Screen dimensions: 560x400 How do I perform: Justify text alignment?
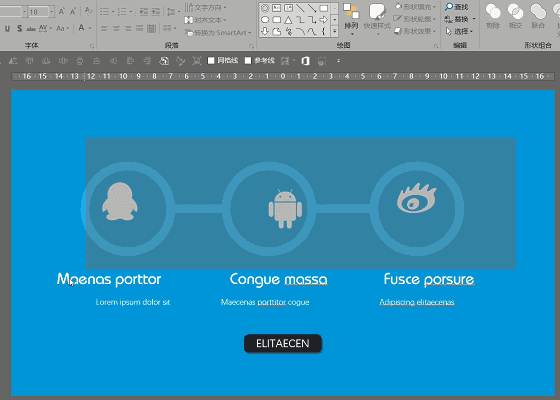pos(140,28)
